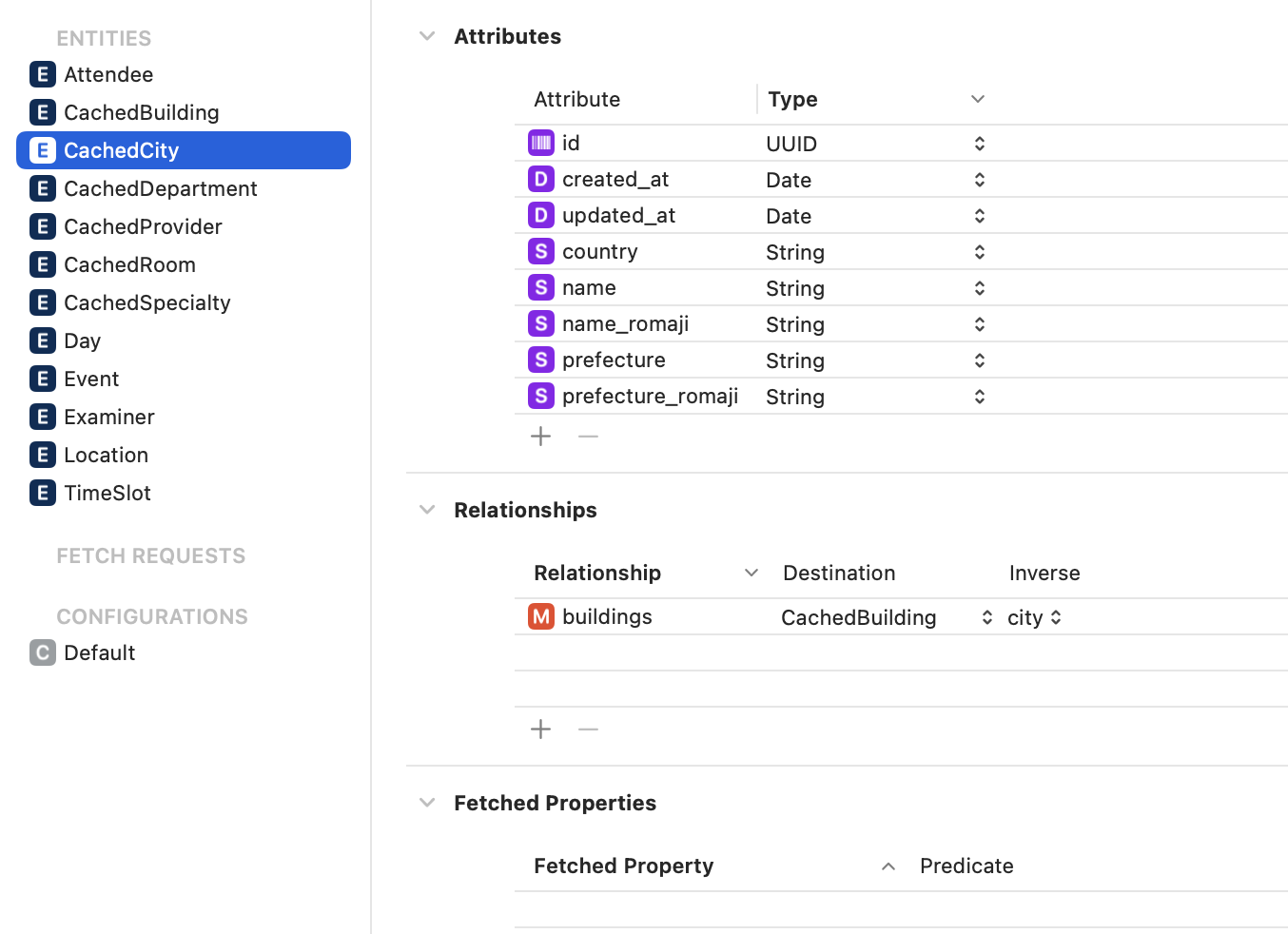
Task: Sort by the Fetched Property column header
Action: [623, 866]
